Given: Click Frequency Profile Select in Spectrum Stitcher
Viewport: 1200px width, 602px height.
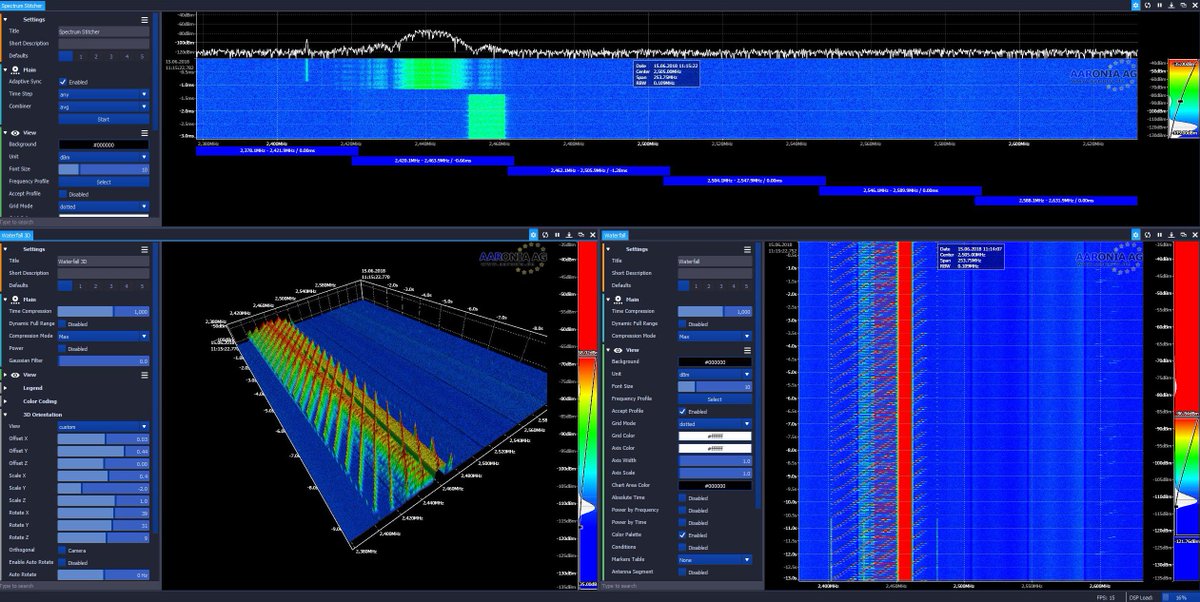Looking at the screenshot, I should [x=103, y=182].
